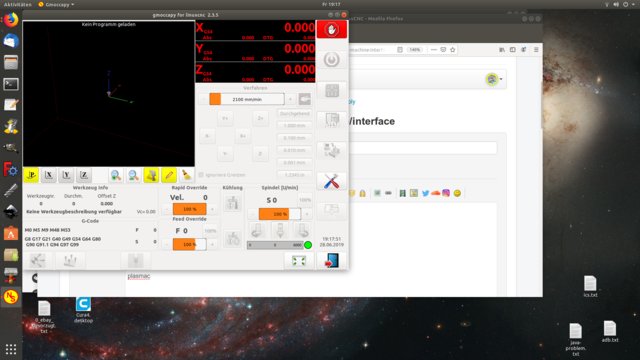The image size is (640, 360).
Task: Adjust the Spindel override slider
Action: pos(280,214)
